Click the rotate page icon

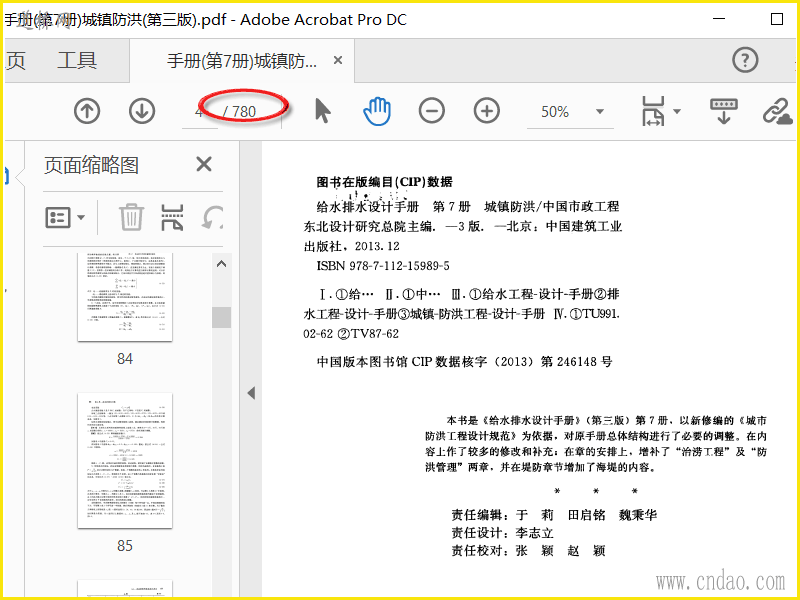click(x=212, y=218)
